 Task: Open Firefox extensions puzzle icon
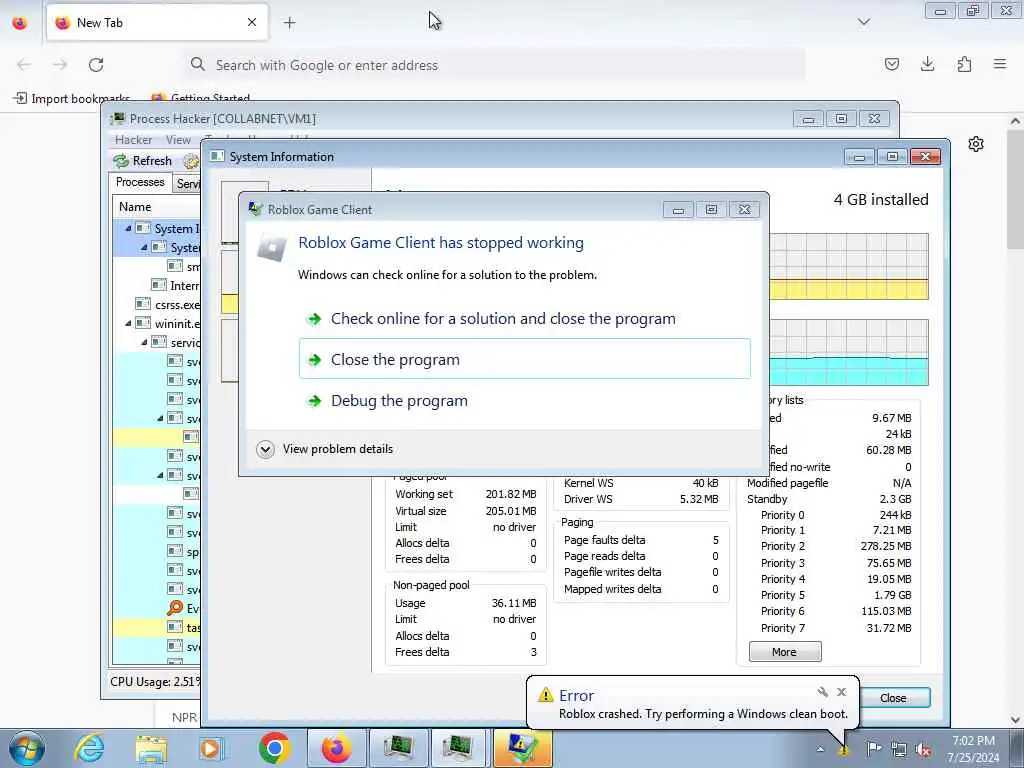pos(964,64)
